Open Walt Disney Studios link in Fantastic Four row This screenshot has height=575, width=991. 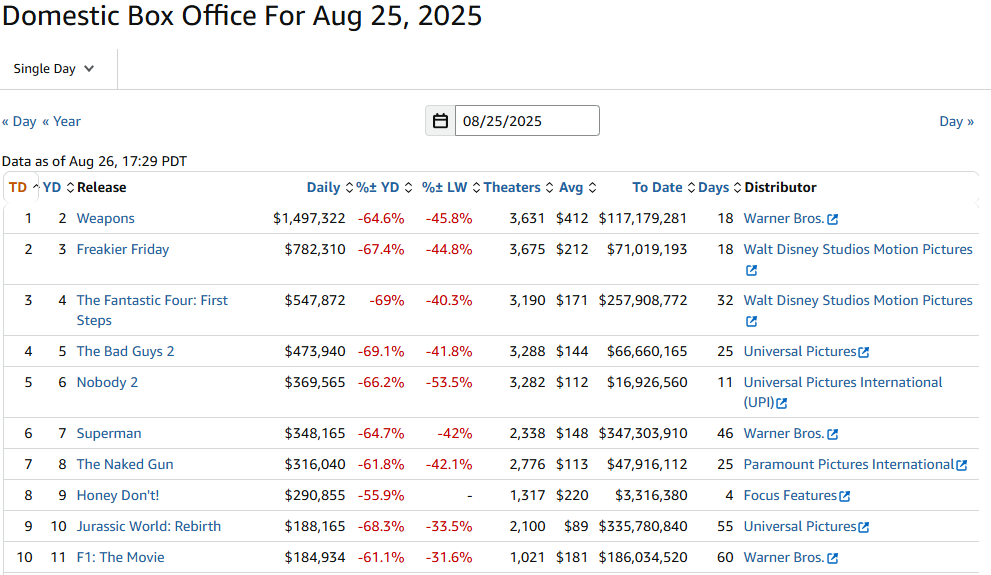(858, 301)
